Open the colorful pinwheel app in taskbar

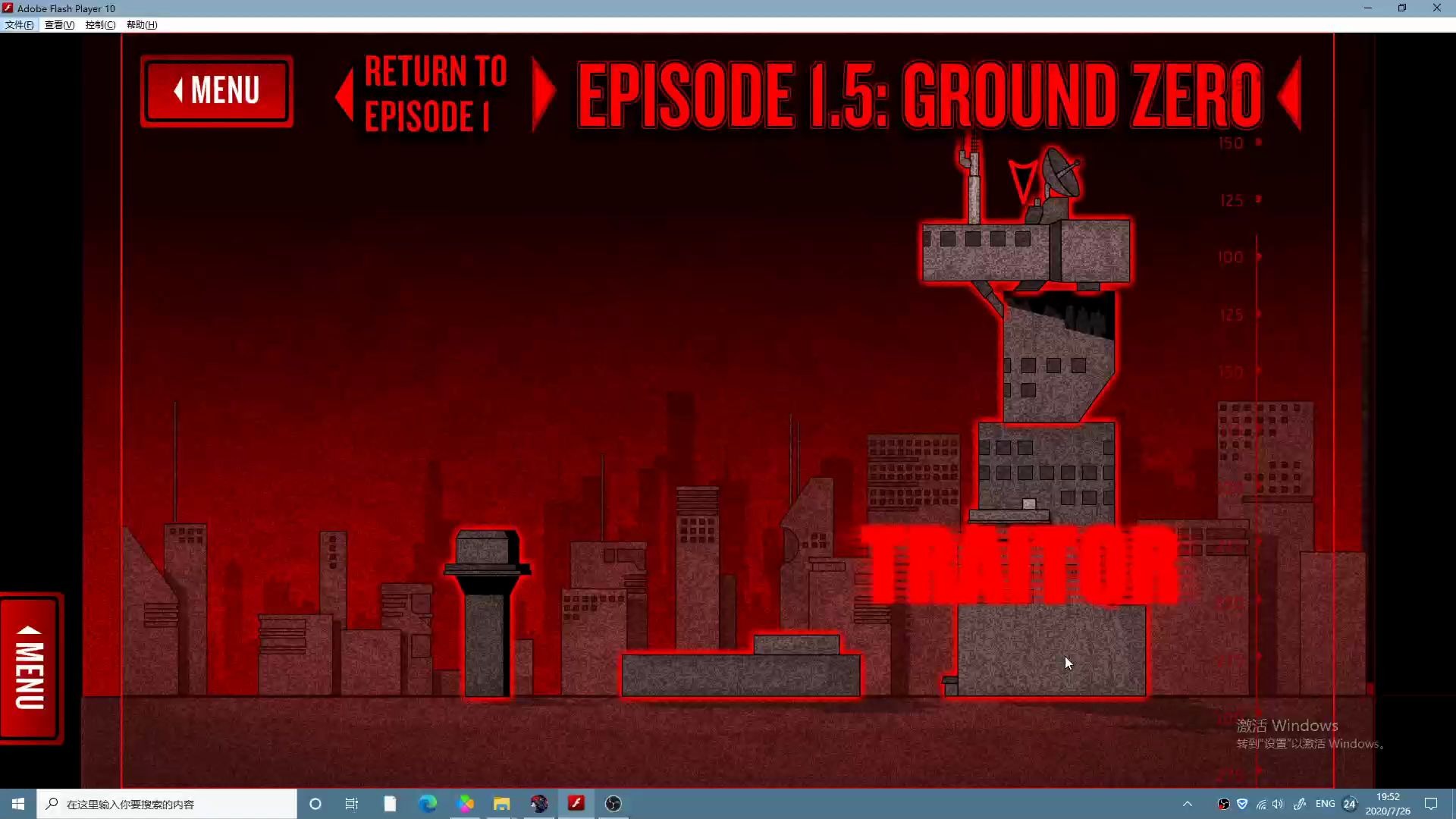click(466, 804)
